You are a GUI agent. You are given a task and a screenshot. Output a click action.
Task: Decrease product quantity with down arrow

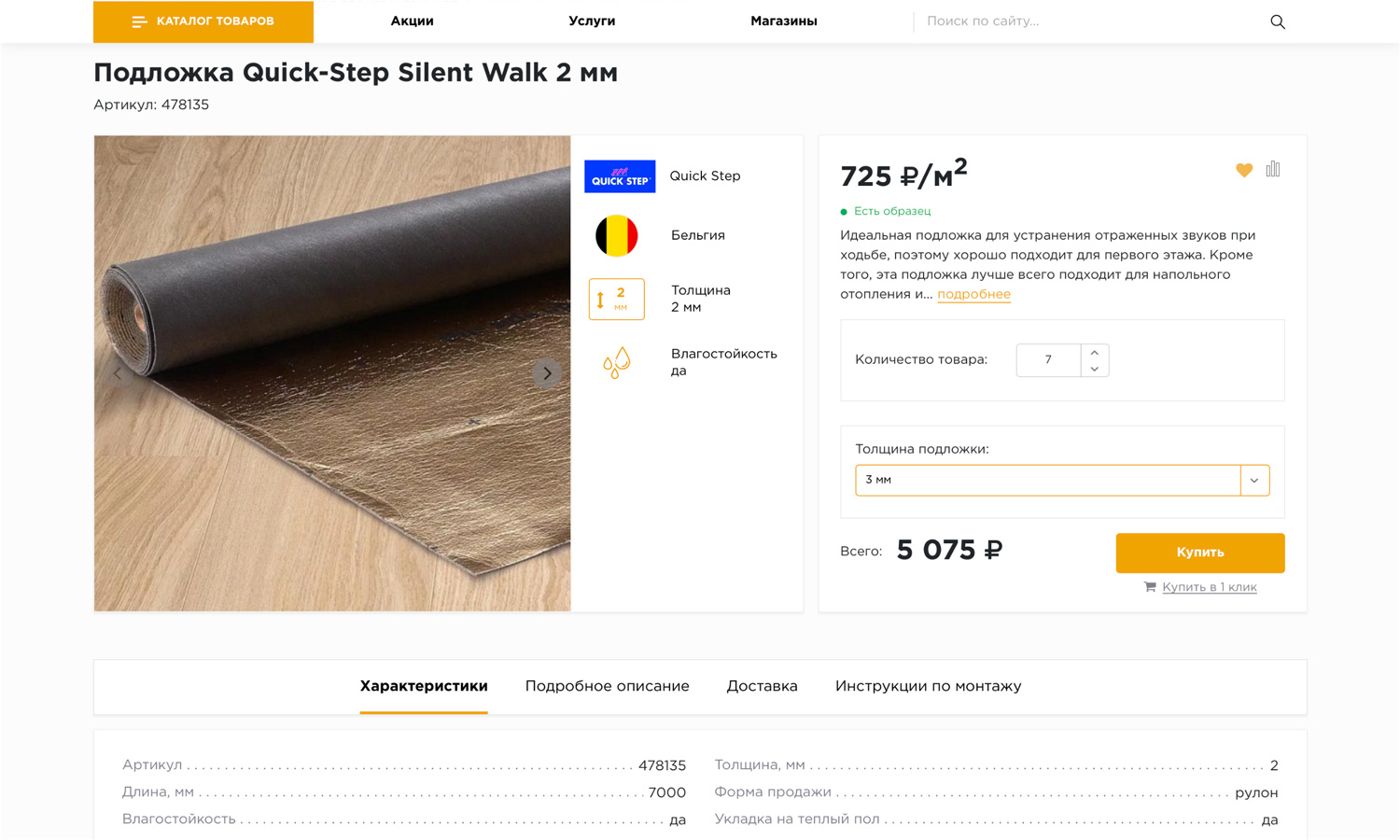click(1095, 369)
